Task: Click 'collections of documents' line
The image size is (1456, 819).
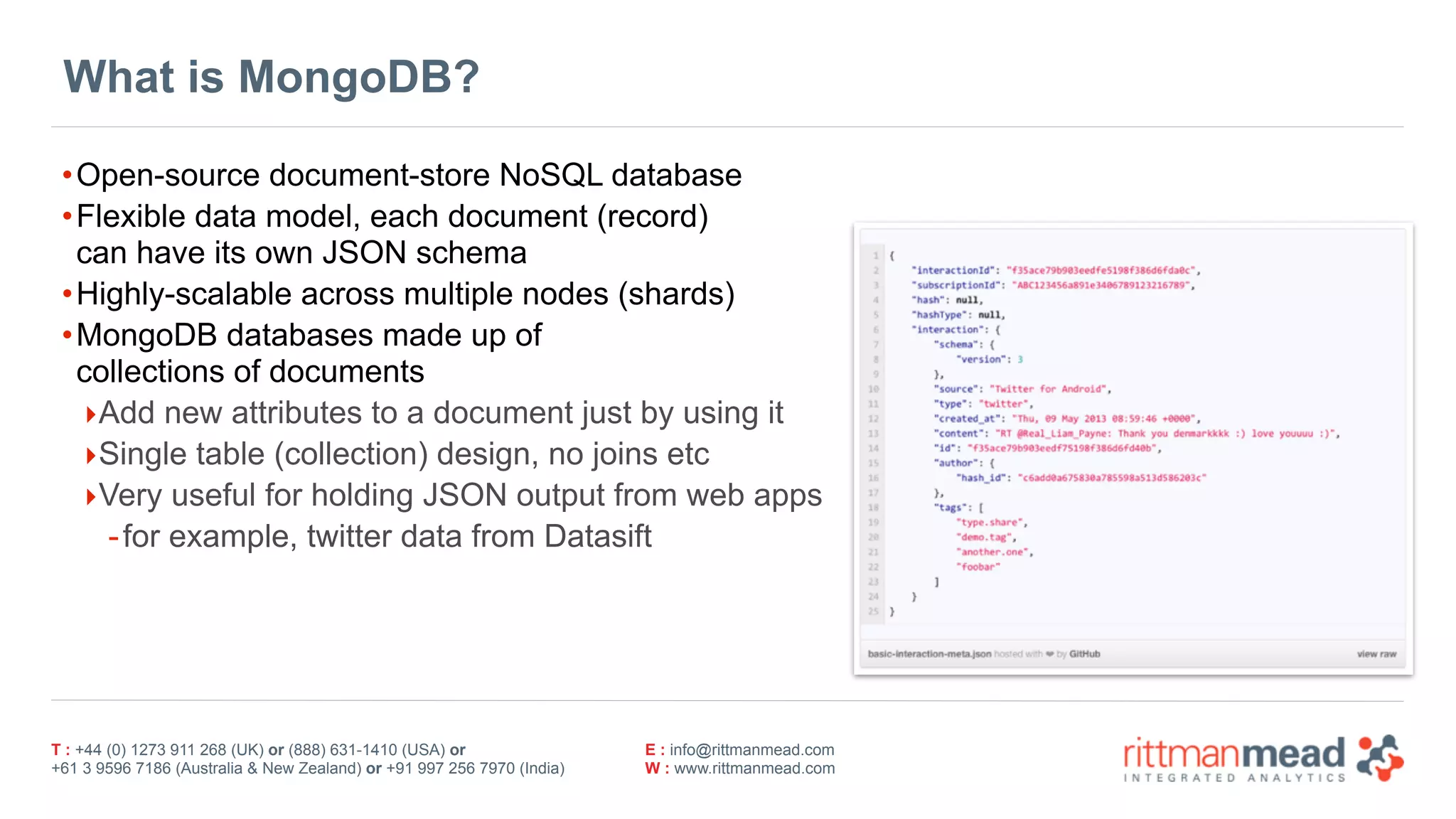Action: pyautogui.click(x=250, y=371)
